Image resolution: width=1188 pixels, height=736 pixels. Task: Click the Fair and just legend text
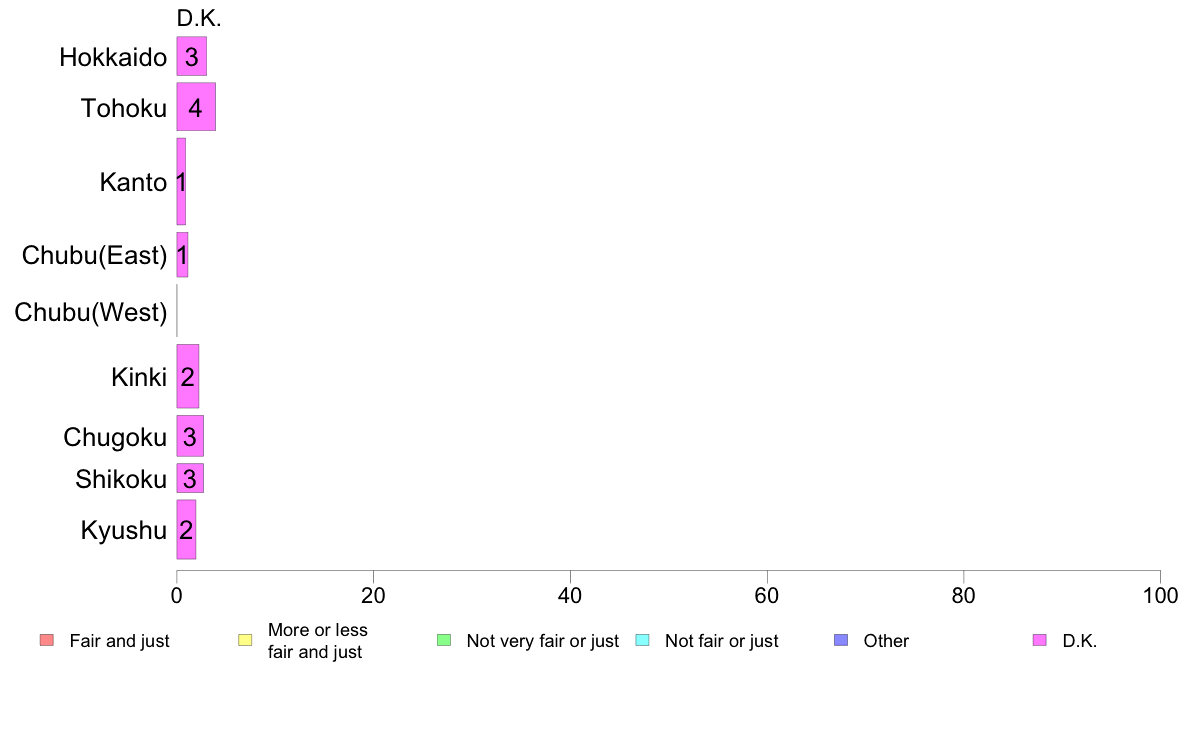click(x=119, y=641)
